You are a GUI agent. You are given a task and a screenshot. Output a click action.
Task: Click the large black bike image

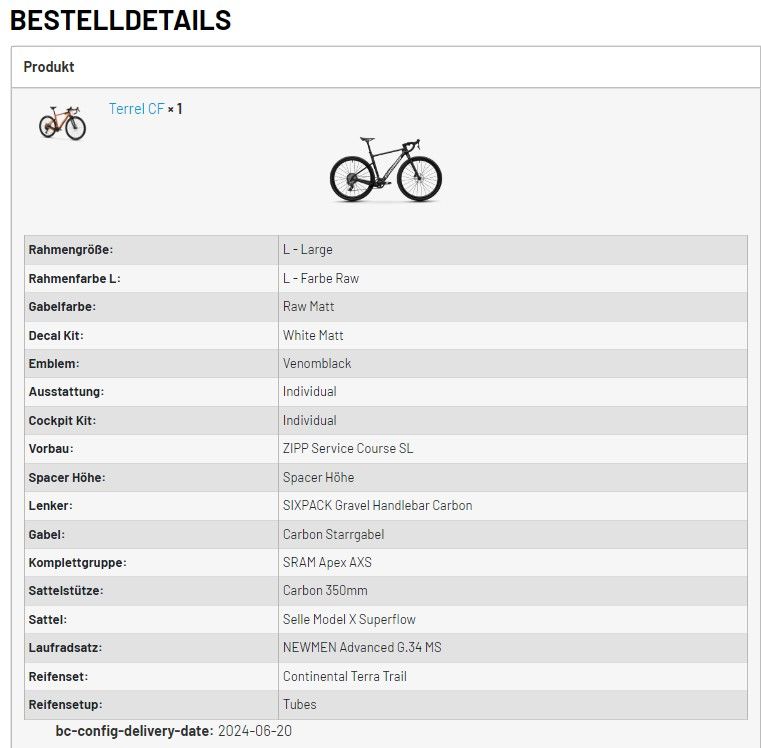tap(386, 168)
